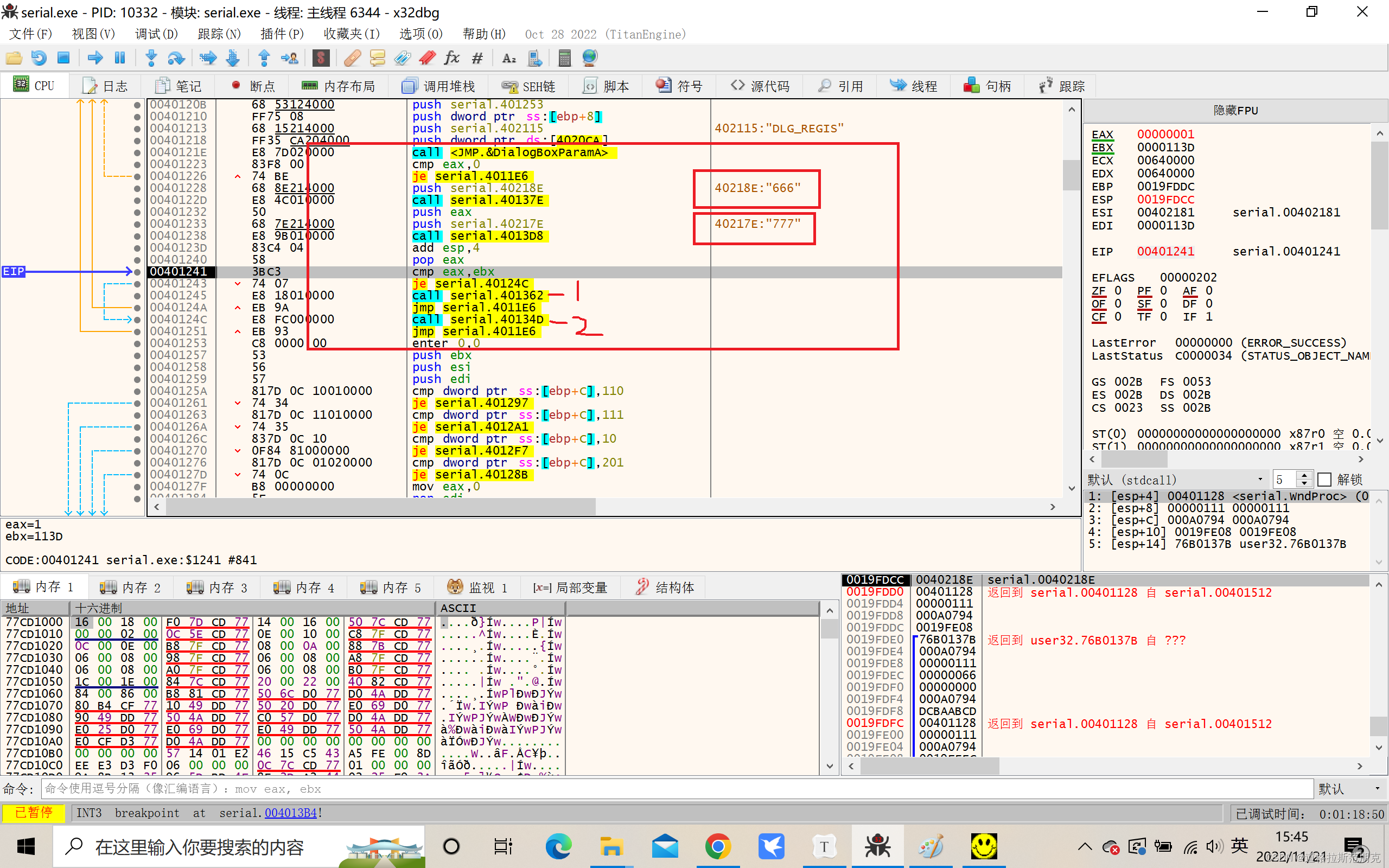
Task: Click the strings search Az icon
Action: (508, 58)
